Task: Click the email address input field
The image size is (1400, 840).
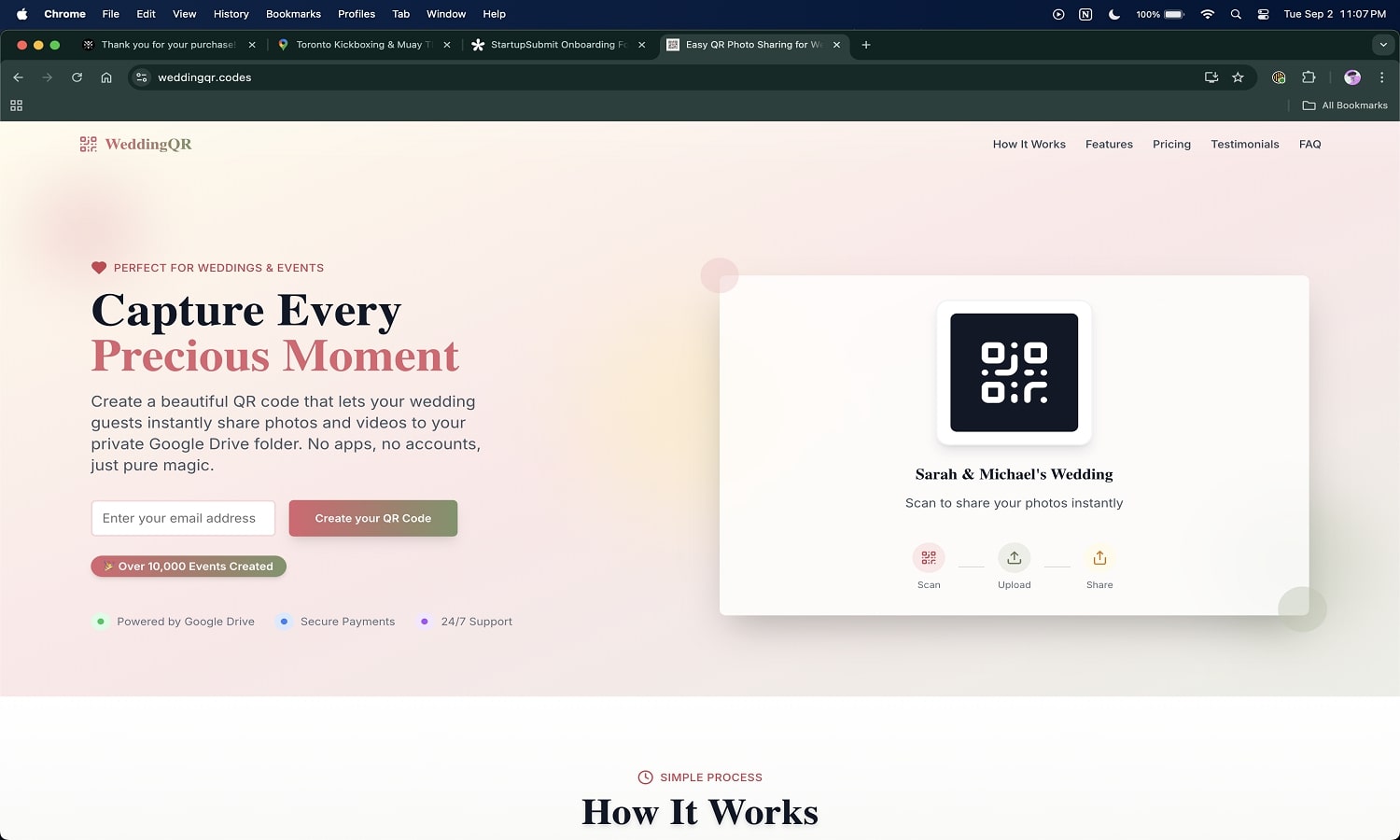Action: click(x=183, y=518)
